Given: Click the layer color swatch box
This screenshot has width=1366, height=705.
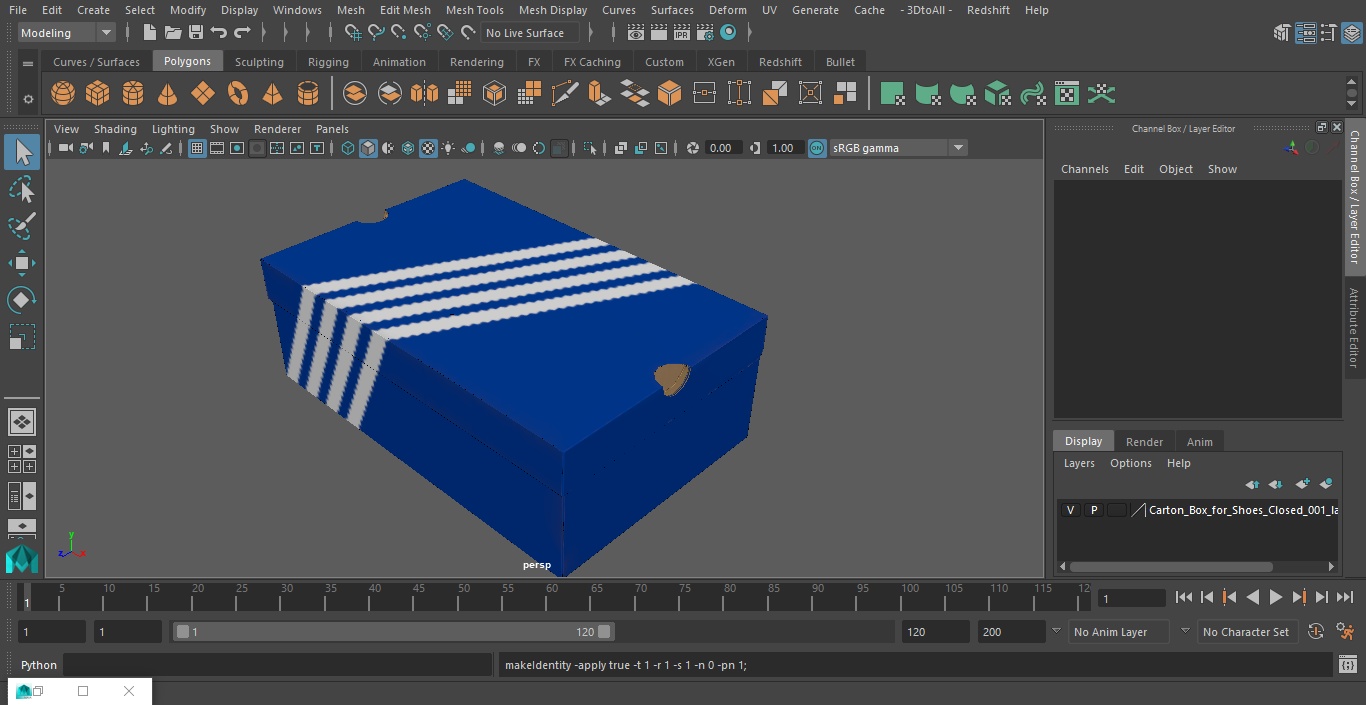Looking at the screenshot, I should pos(1116,510).
